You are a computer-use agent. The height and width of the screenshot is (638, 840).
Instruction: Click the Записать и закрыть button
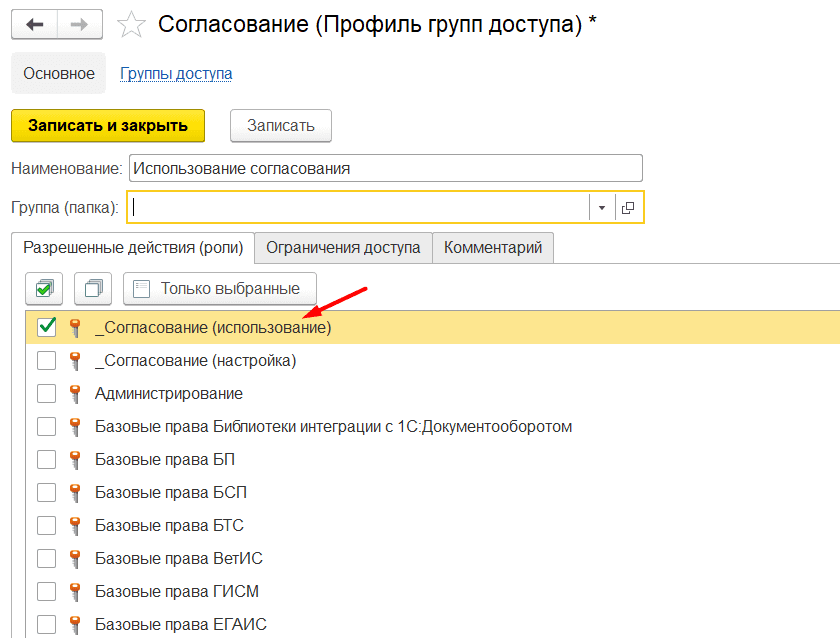[108, 126]
